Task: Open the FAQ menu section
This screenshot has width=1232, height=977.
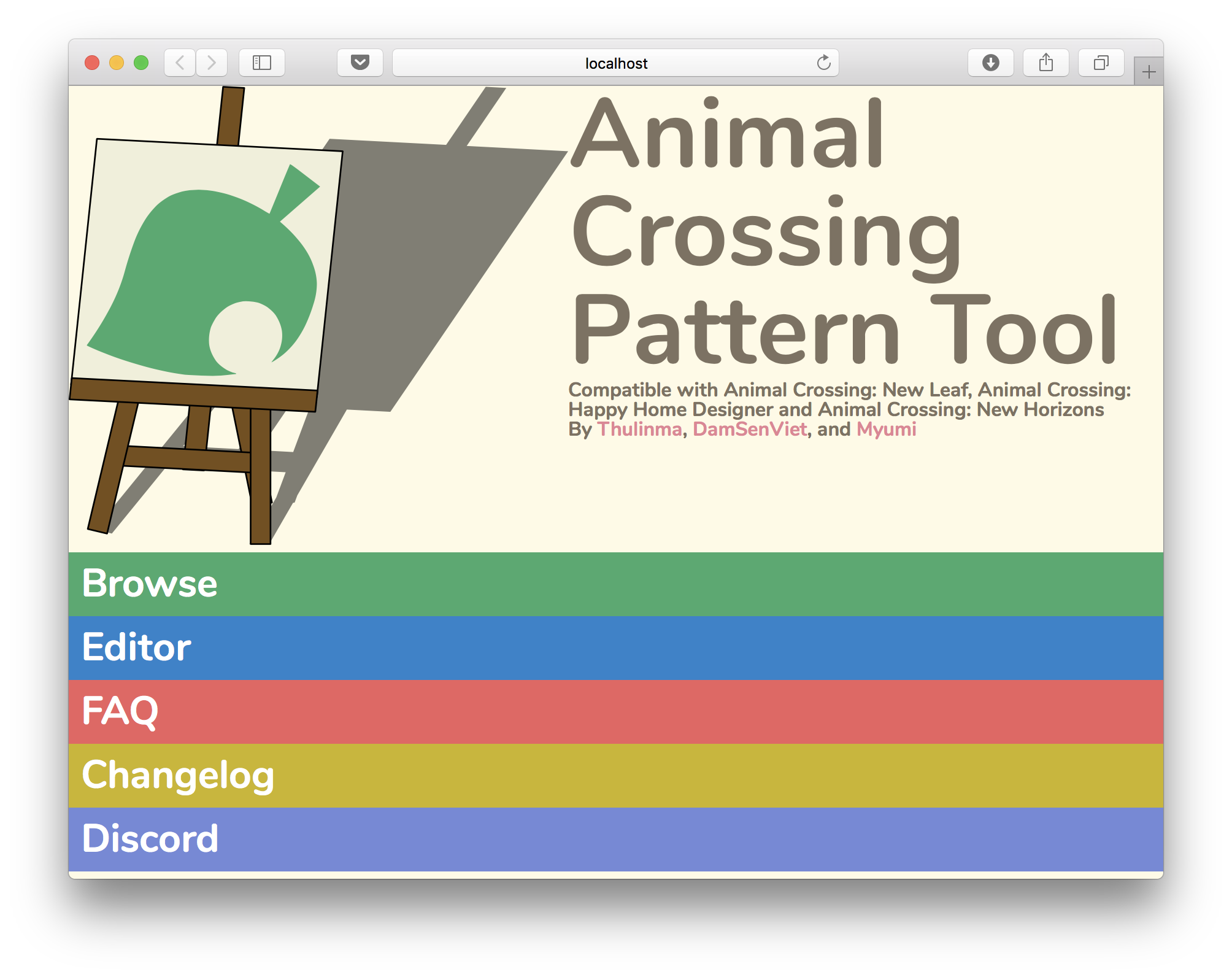Action: pyautogui.click(x=616, y=711)
